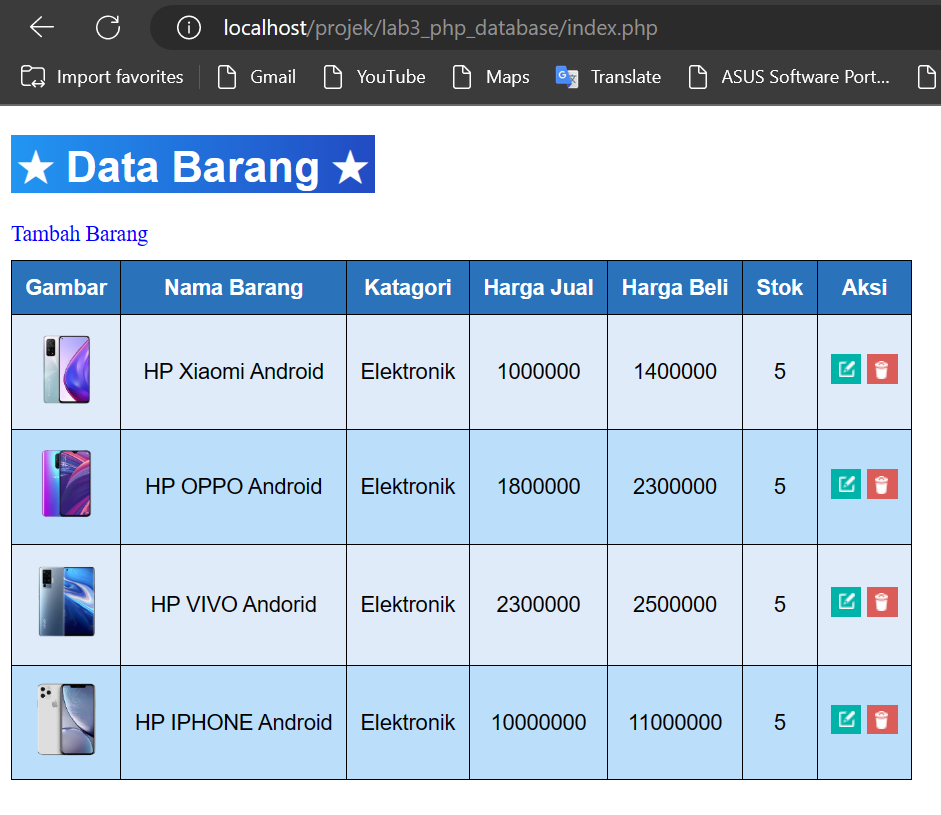
Task: Click the ASUS Software Port bookmark
Action: [x=789, y=76]
